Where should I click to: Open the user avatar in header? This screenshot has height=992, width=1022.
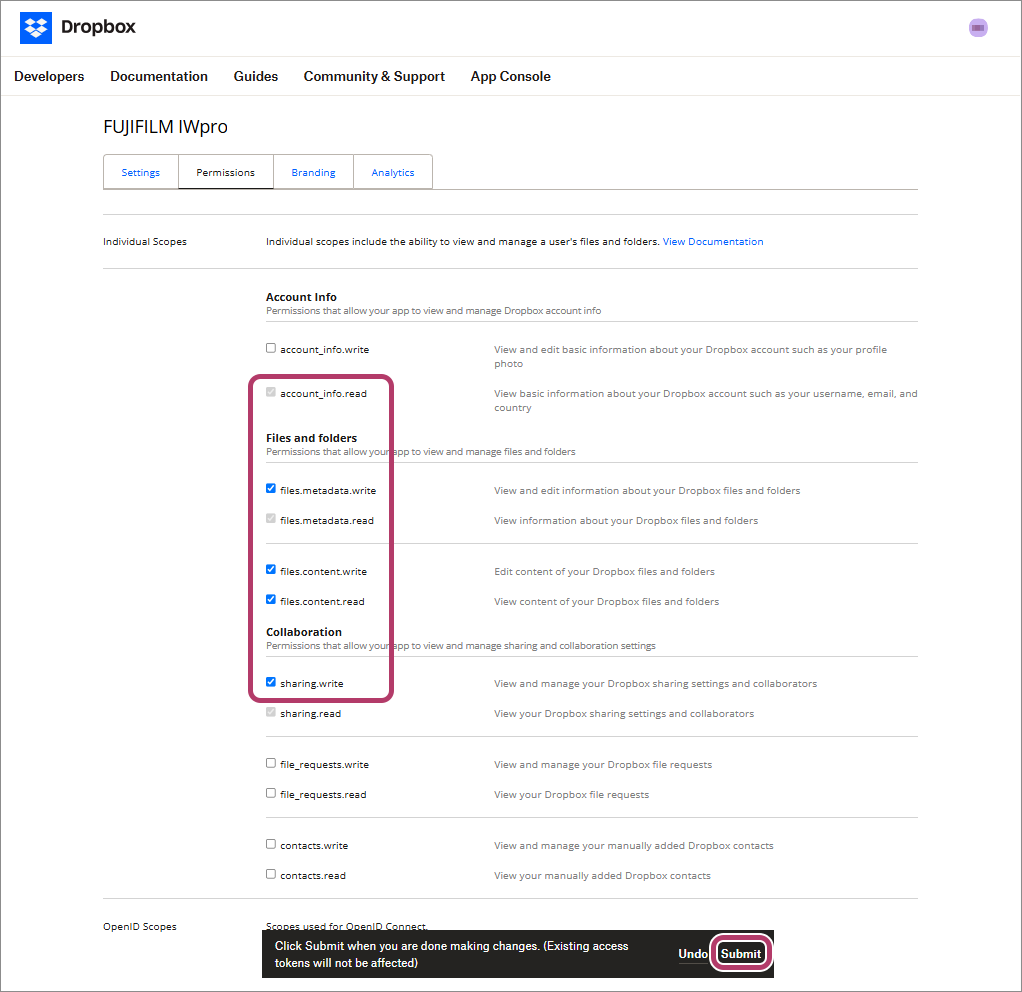[x=978, y=28]
